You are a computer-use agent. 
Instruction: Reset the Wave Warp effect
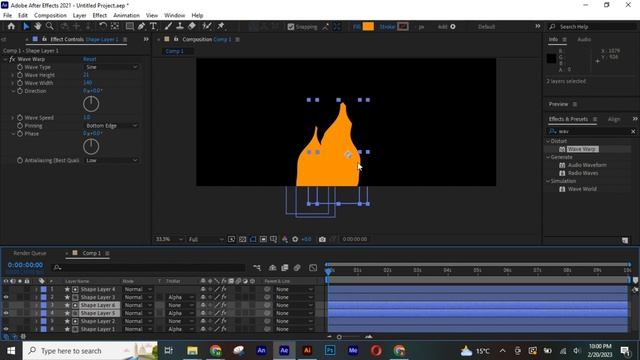[89, 59]
